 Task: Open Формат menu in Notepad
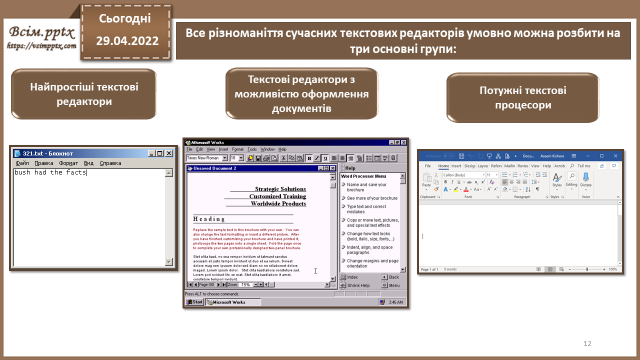click(68, 163)
